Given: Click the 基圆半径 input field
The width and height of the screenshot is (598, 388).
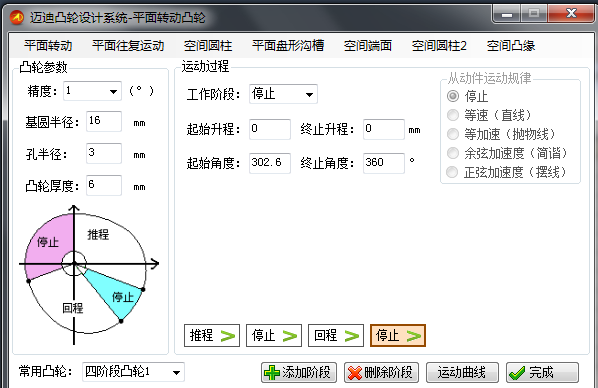Looking at the screenshot, I should (x=104, y=121).
